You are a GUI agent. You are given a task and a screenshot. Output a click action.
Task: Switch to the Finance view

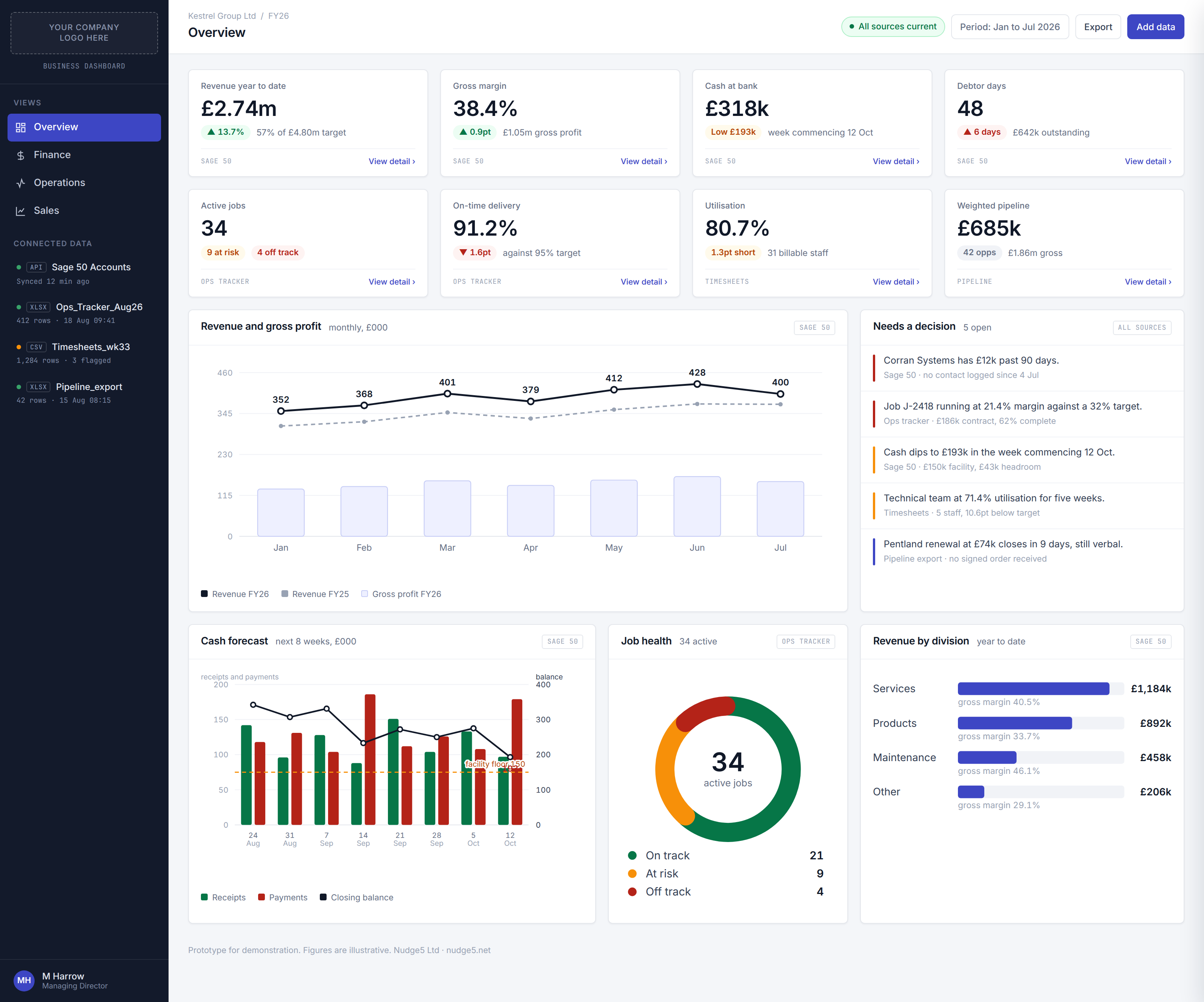[x=84, y=155]
